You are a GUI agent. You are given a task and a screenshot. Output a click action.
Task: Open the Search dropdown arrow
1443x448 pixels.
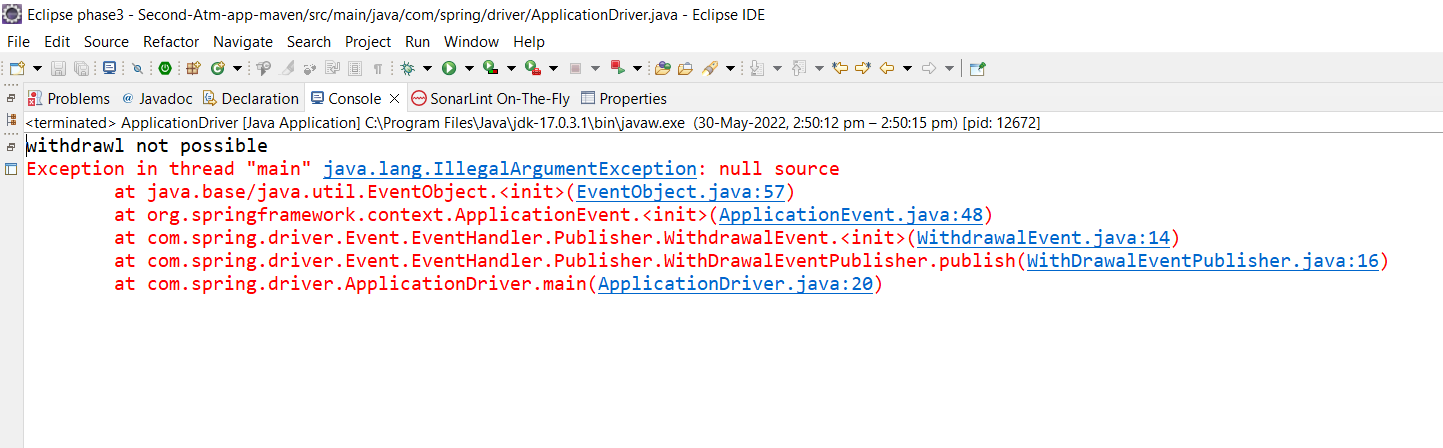click(730, 68)
